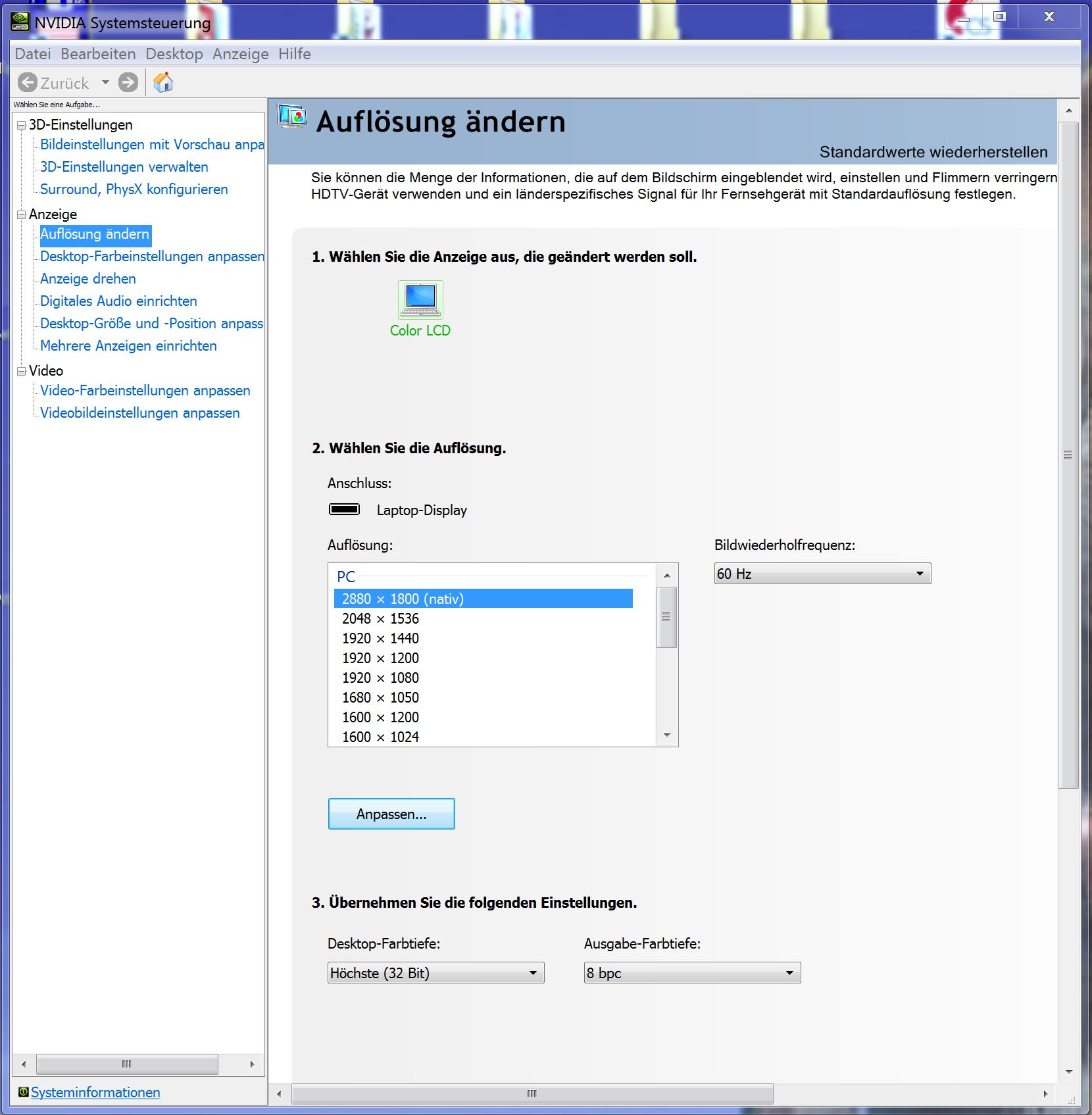The width and height of the screenshot is (1092, 1115).
Task: Open 3D-Einstellungen verwalten
Action: pyautogui.click(x=124, y=167)
